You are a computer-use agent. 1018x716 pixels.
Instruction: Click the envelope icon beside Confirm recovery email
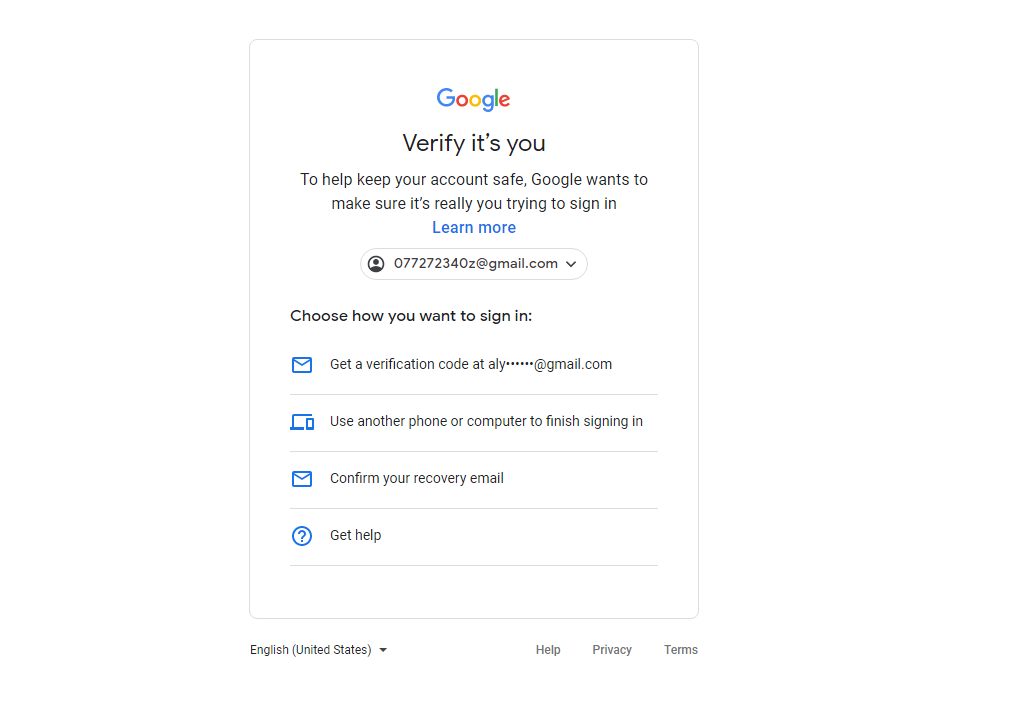302,479
